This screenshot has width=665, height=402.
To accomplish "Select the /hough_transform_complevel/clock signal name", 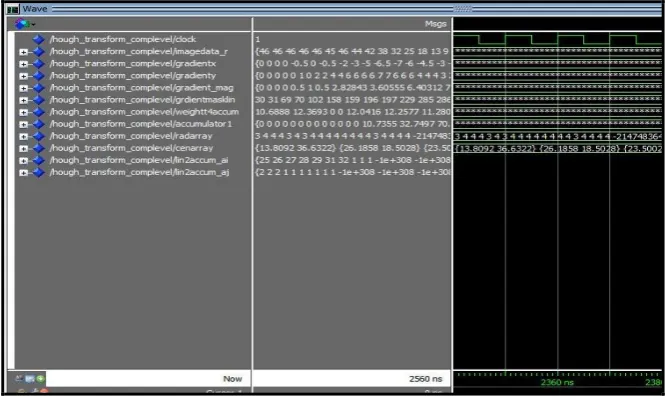I will (x=123, y=39).
